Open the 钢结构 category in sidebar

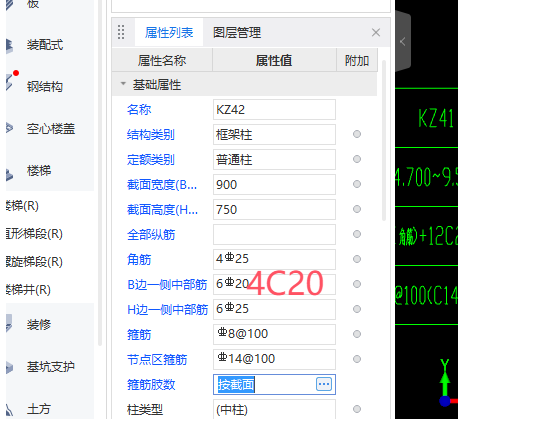45,87
